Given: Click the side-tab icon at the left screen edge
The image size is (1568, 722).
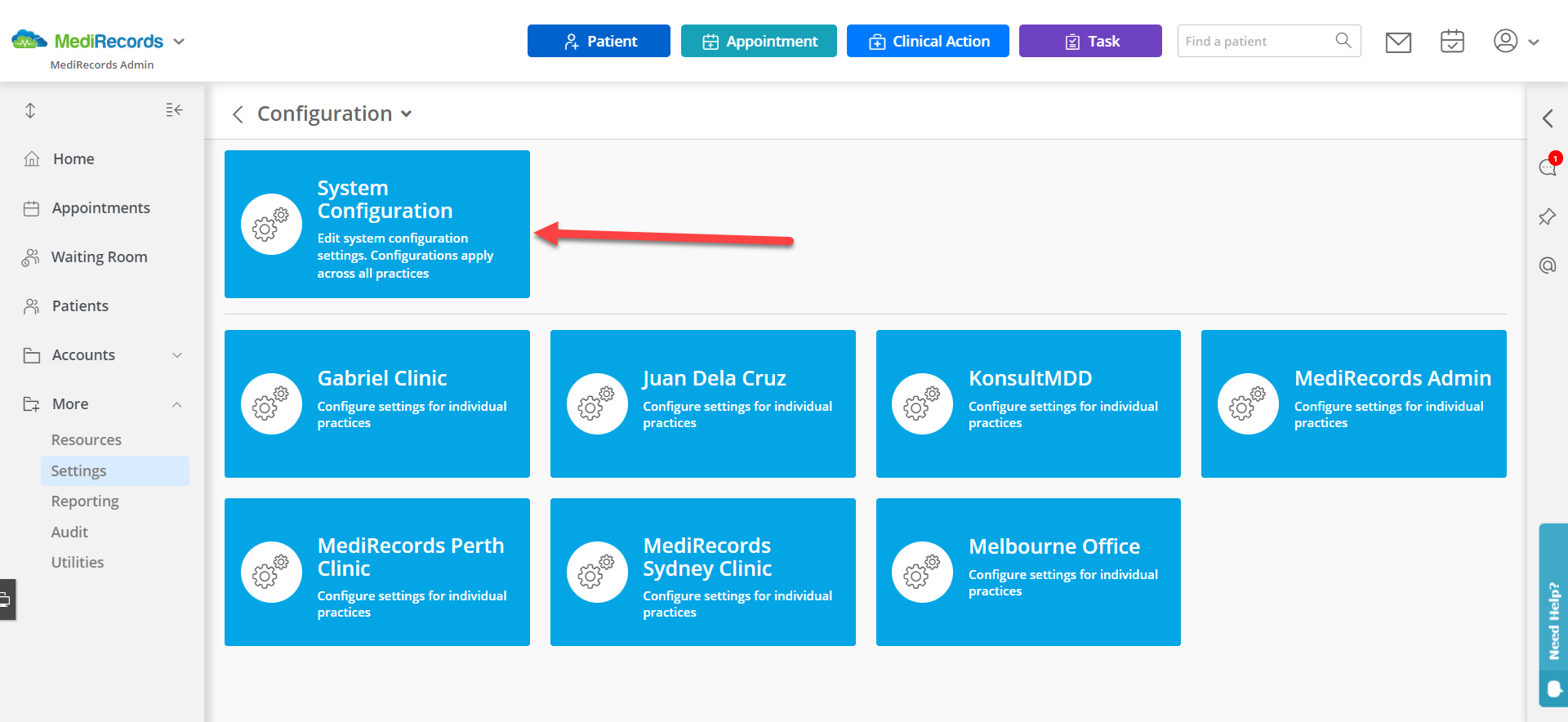Looking at the screenshot, I should pos(7,599).
